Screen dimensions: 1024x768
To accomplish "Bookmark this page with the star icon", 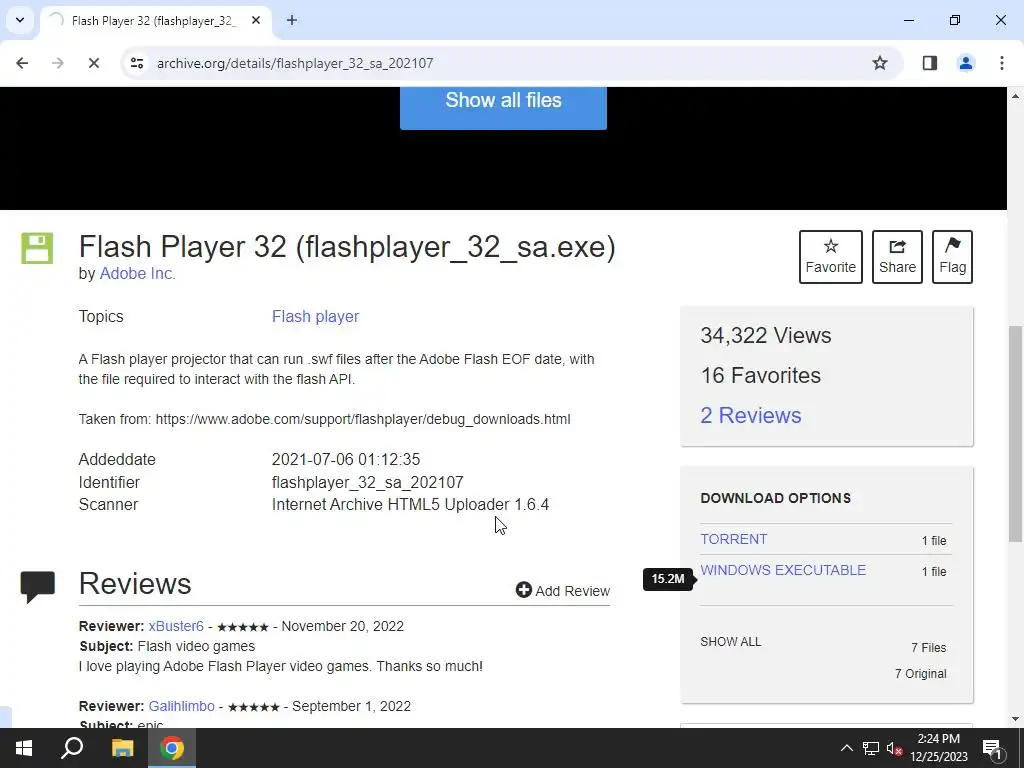I will (880, 63).
